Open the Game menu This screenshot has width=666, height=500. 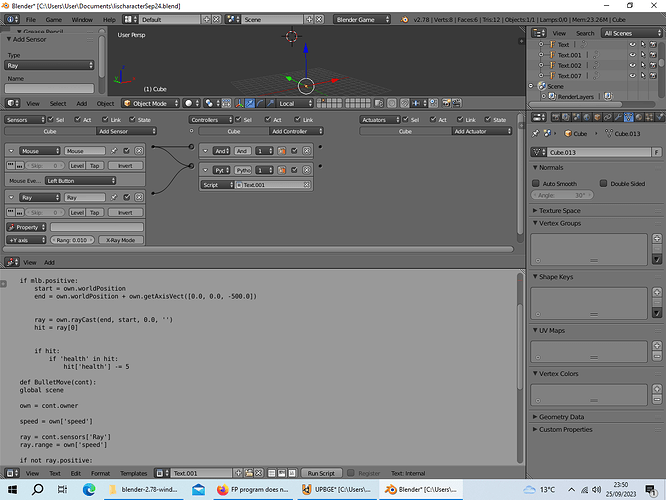54,20
